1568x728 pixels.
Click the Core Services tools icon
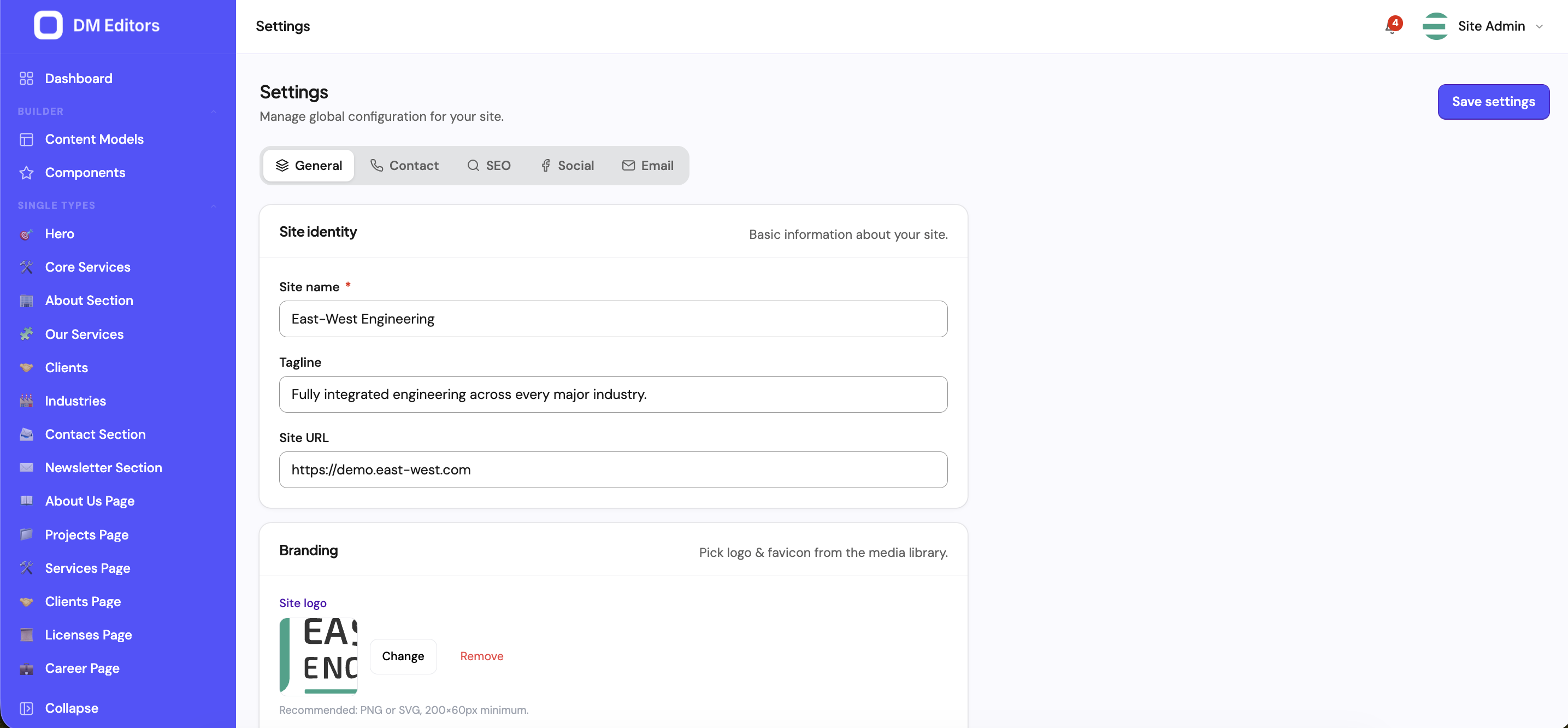pos(26,267)
